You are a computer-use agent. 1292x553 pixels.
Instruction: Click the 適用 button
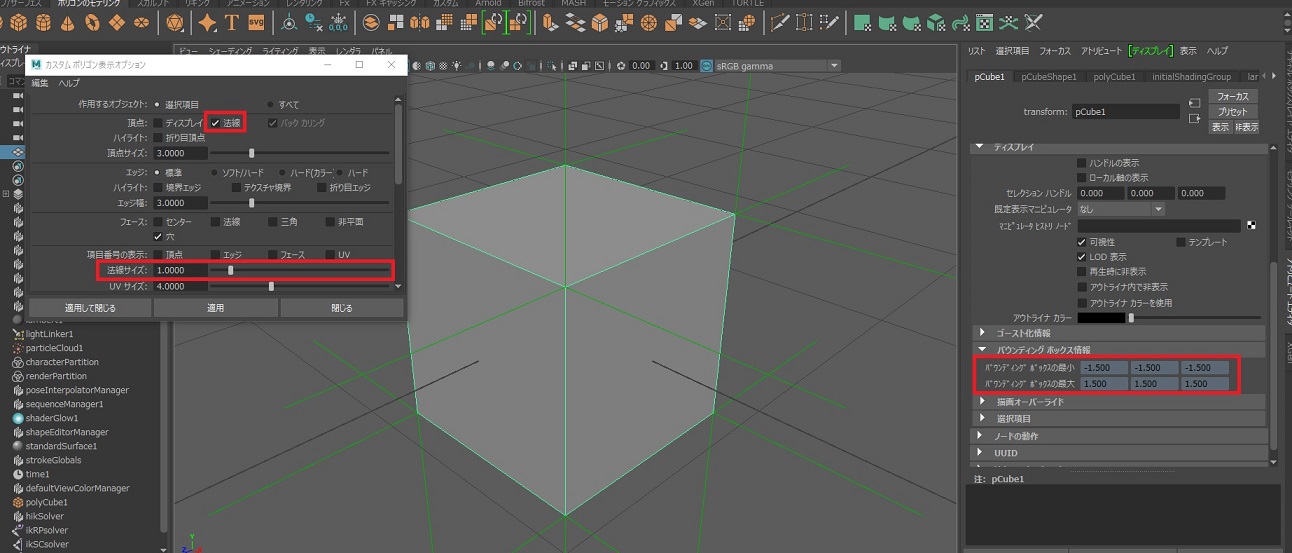(215, 308)
